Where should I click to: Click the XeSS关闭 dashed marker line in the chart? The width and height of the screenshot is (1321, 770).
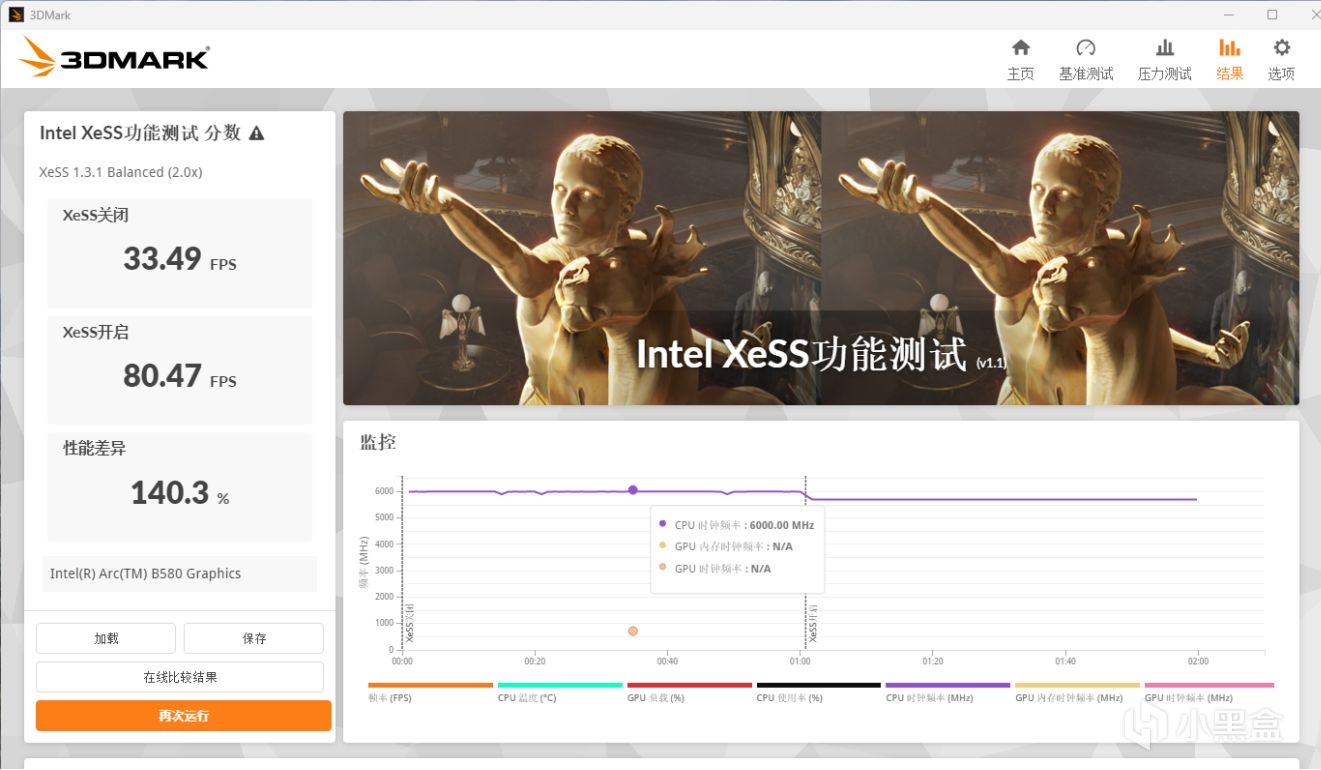(x=402, y=563)
